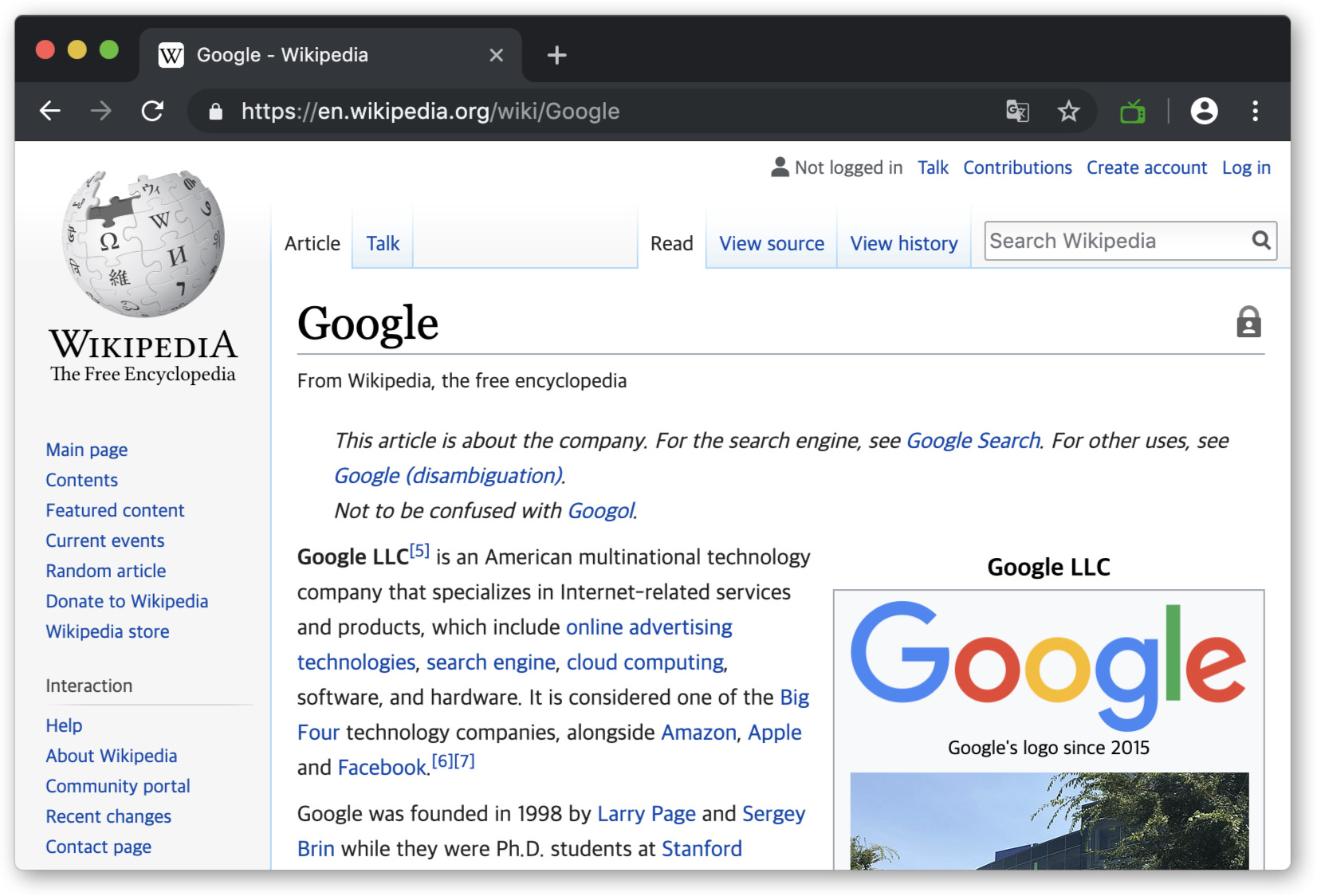Viewport: 1317px width, 896px height.
Task: Go back using the browser back arrow
Action: pyautogui.click(x=50, y=111)
